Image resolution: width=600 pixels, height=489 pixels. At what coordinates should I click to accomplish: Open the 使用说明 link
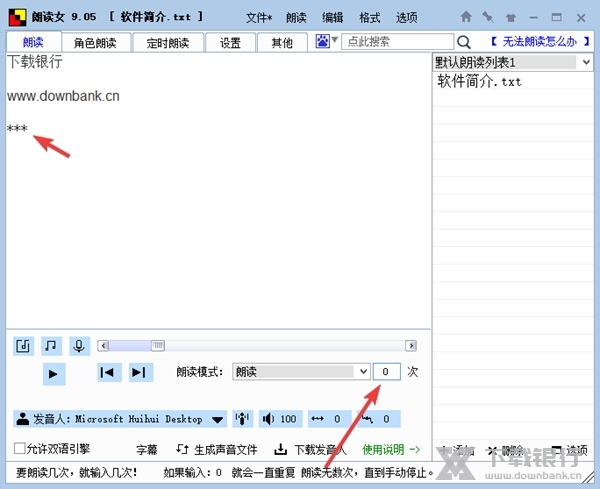point(391,450)
